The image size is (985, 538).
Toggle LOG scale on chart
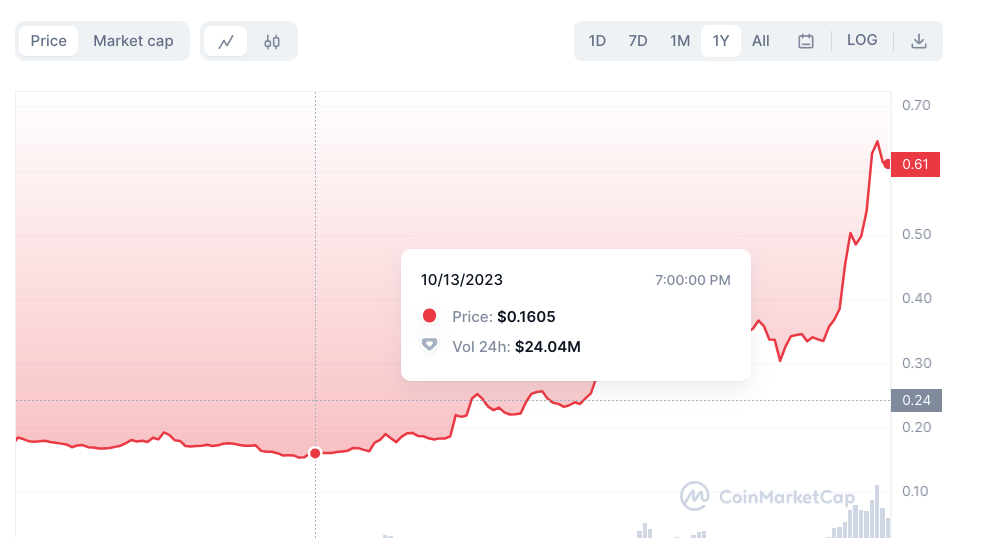[861, 40]
